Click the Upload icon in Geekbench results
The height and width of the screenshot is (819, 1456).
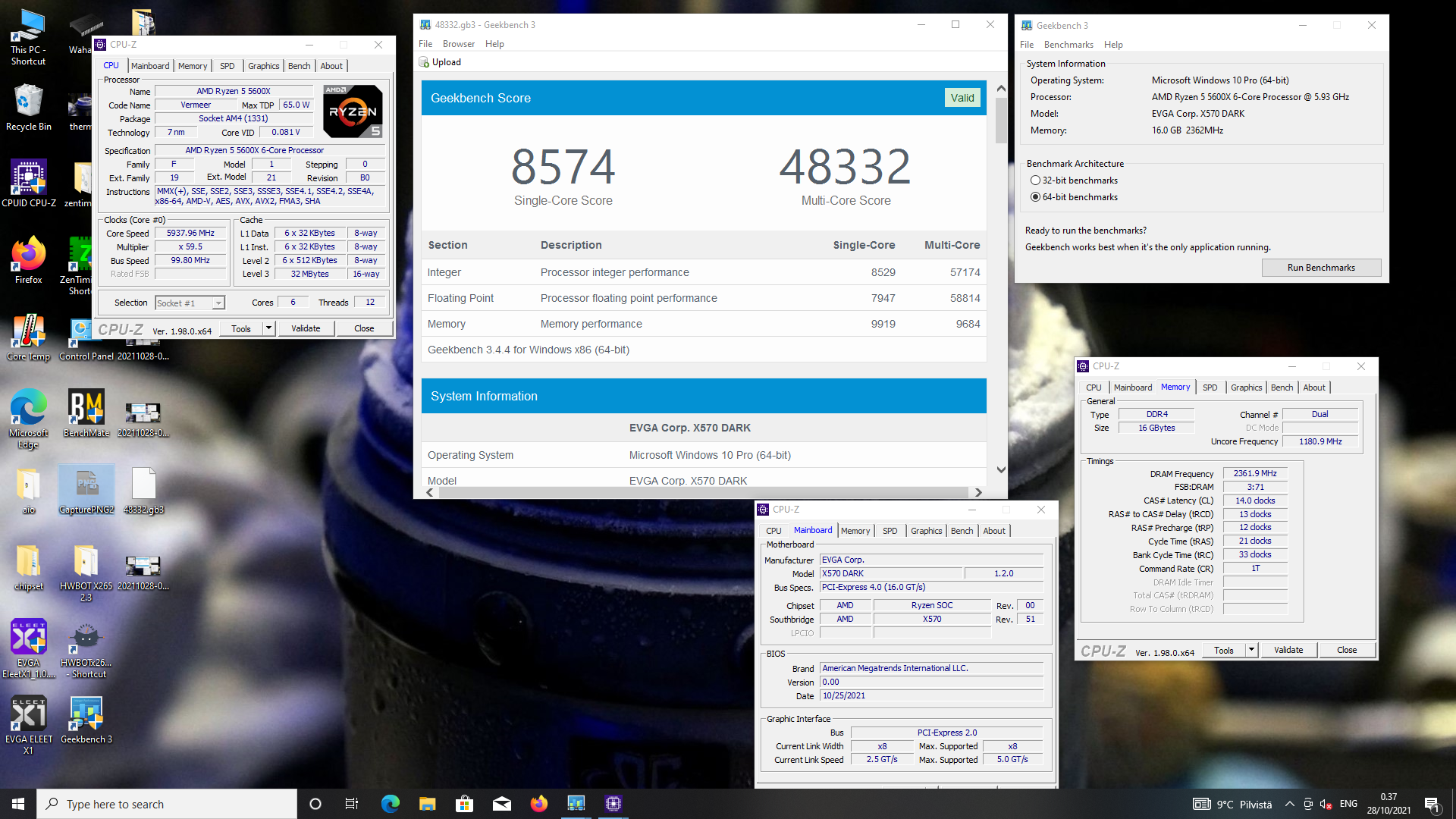424,62
